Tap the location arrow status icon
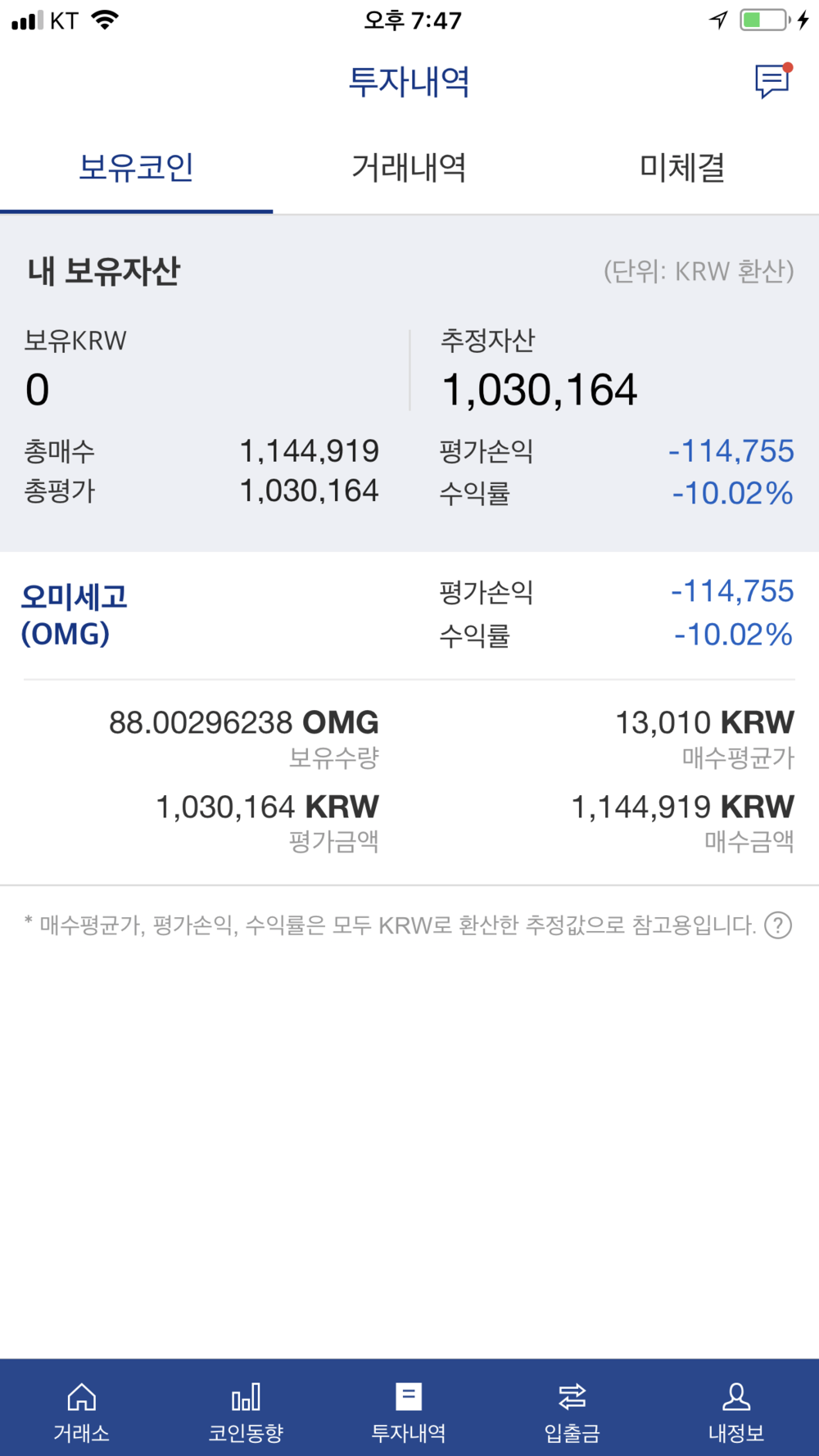Image resolution: width=819 pixels, height=1456 pixels. pyautogui.click(x=718, y=20)
